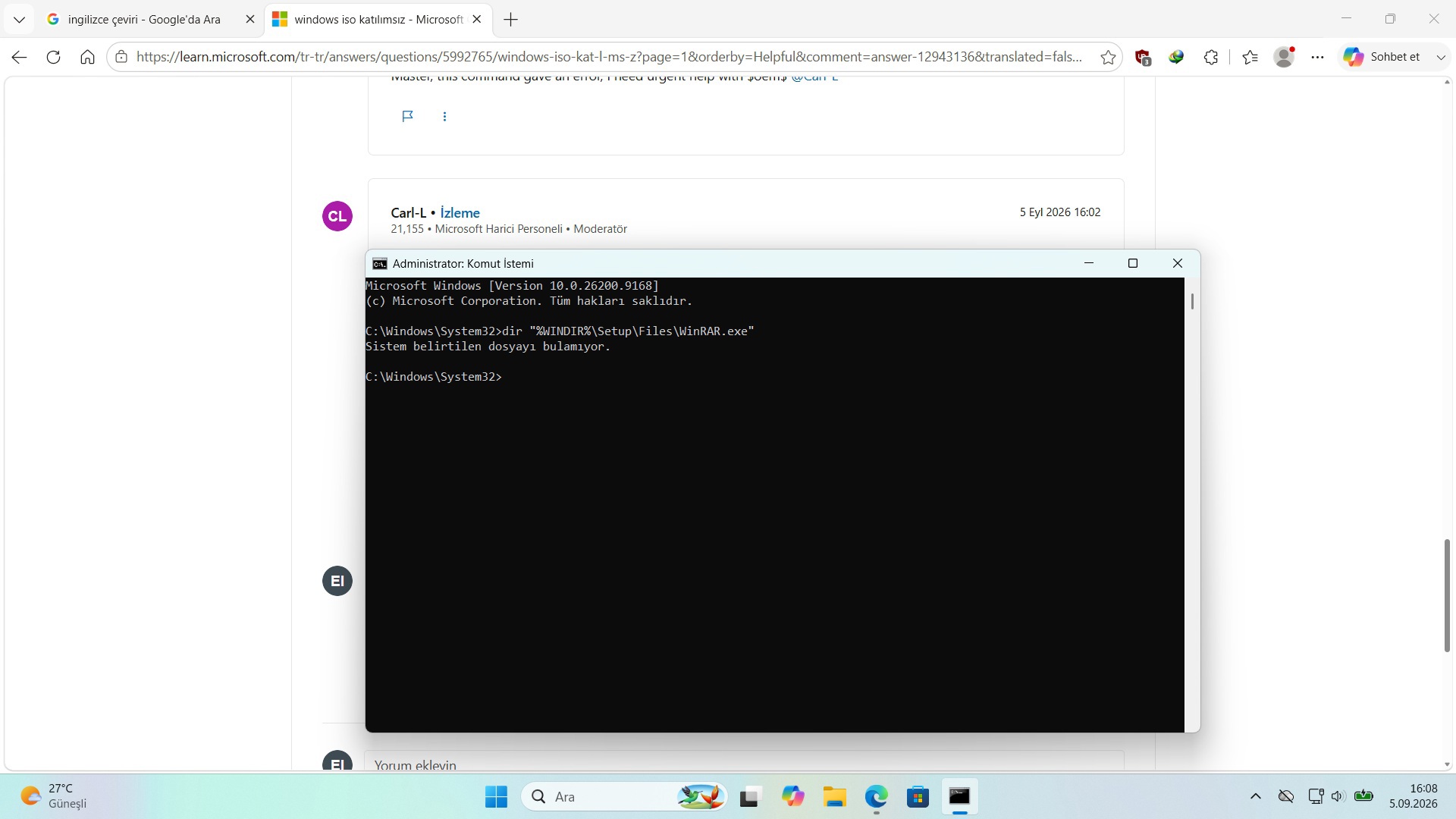Flag the comment with the report icon

[407, 116]
